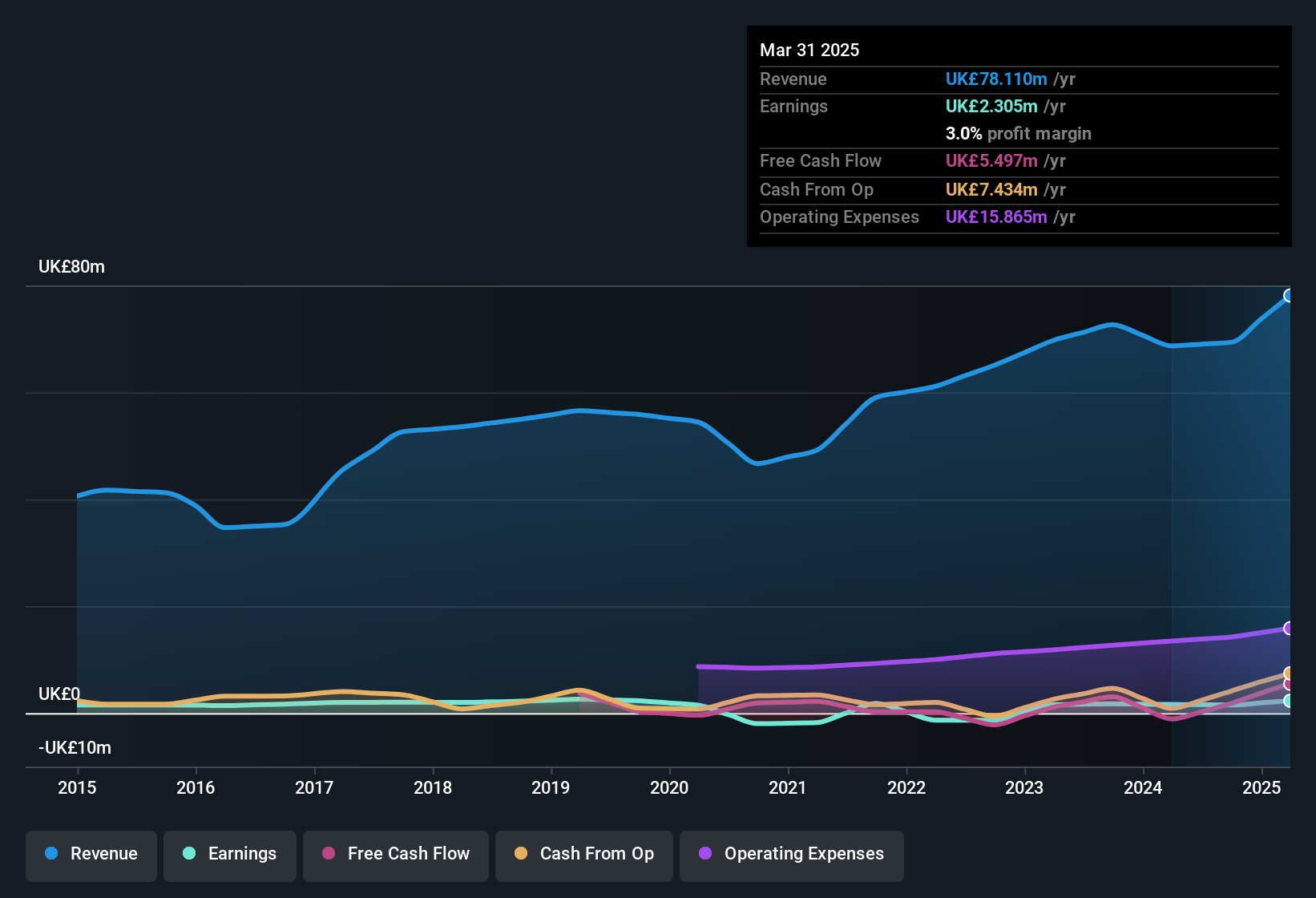This screenshot has height=898, width=1316.
Task: Toggle the Operating Expenses series visibility
Action: [791, 854]
